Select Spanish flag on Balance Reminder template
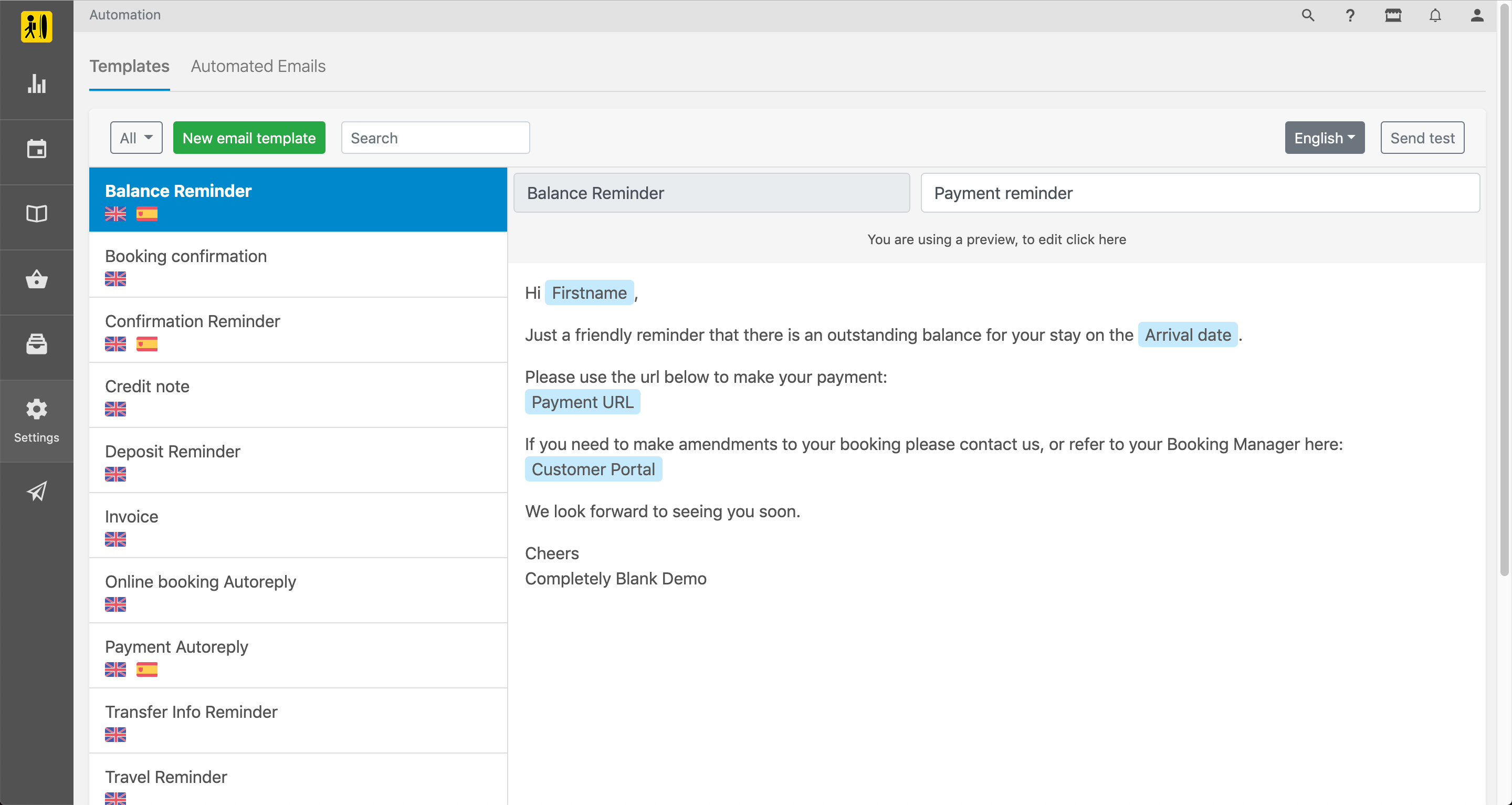Viewport: 1512px width, 805px height. (x=147, y=214)
